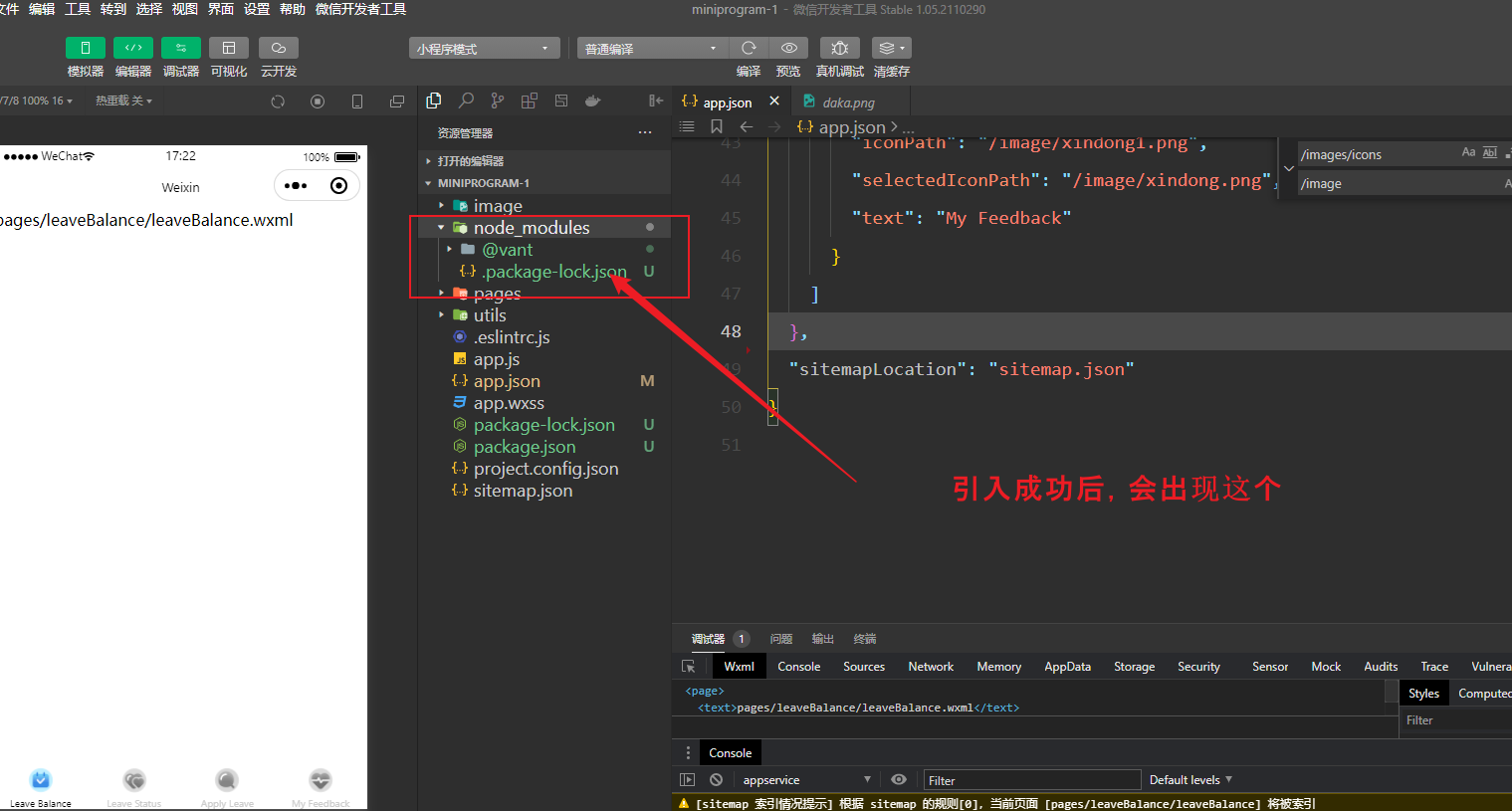Click the editor layout icon in sidebar
The width and height of the screenshot is (1512, 811).
561,101
